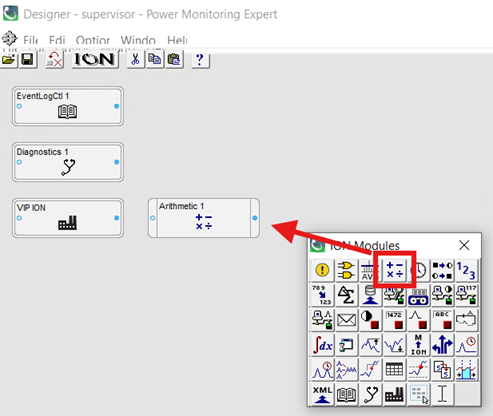Open the Options menu
Image resolution: width=493 pixels, height=416 pixels.
[93, 40]
